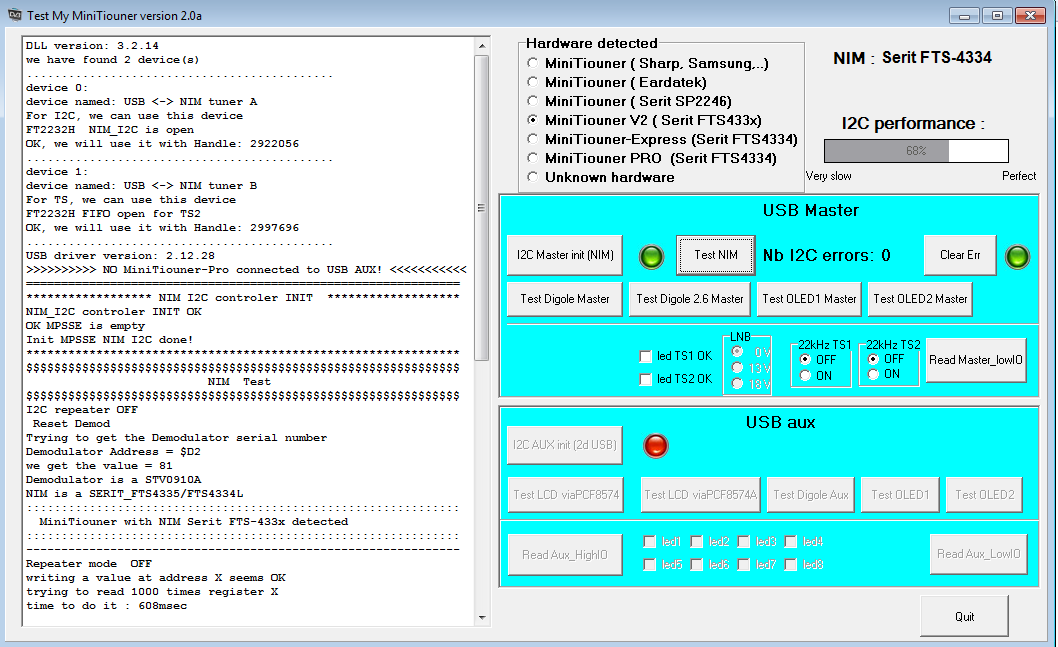The width and height of the screenshot is (1058, 647).
Task: Click Read Aux_LowIO button
Action: [978, 554]
